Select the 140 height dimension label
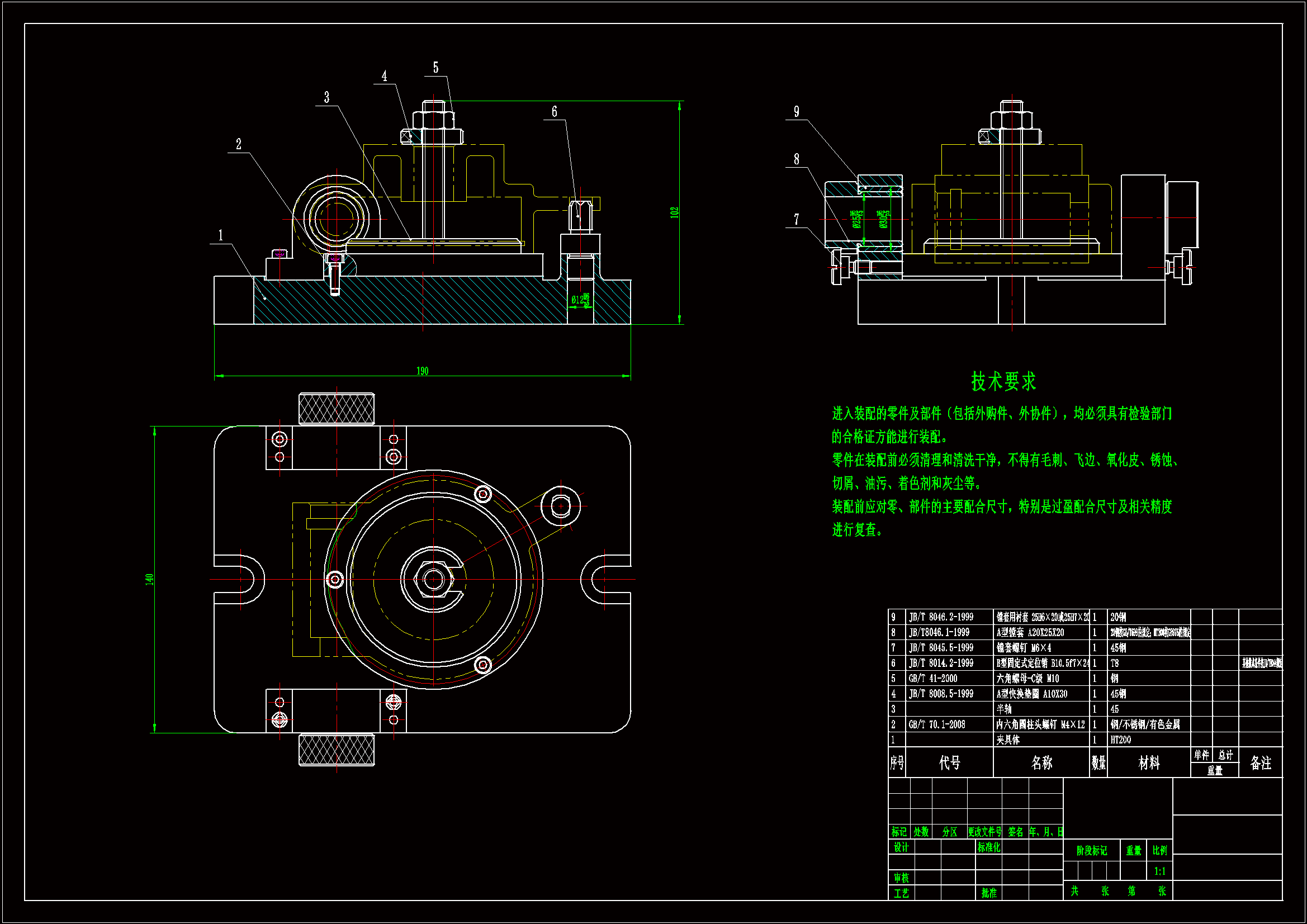Image resolution: width=1307 pixels, height=924 pixels. (x=149, y=579)
